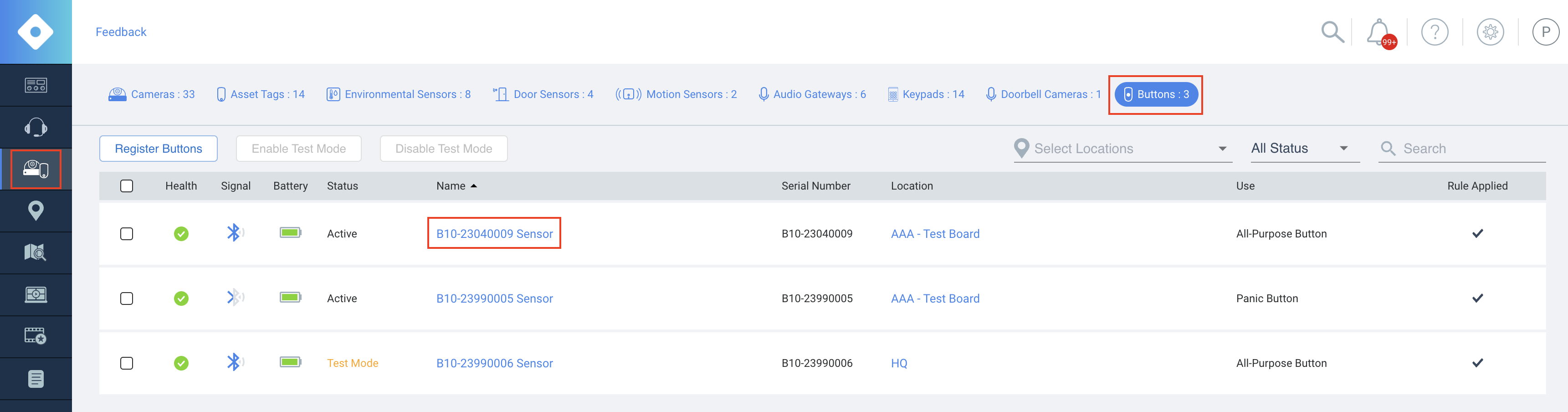Viewport: 1568px width, 412px height.
Task: Open the help question mark icon
Action: click(1434, 31)
